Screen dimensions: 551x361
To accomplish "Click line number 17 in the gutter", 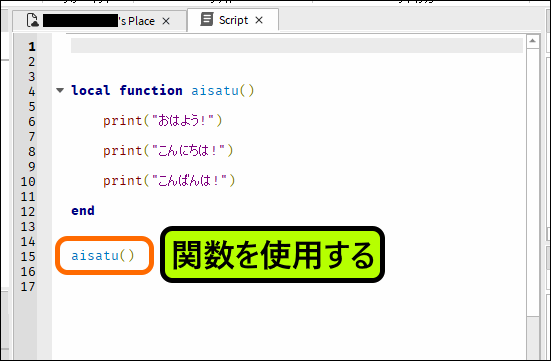I will pyautogui.click(x=28, y=286).
